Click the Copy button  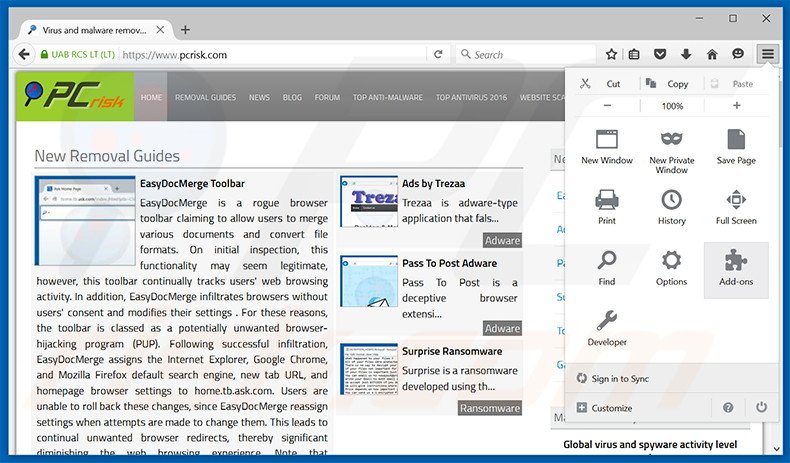667,84
